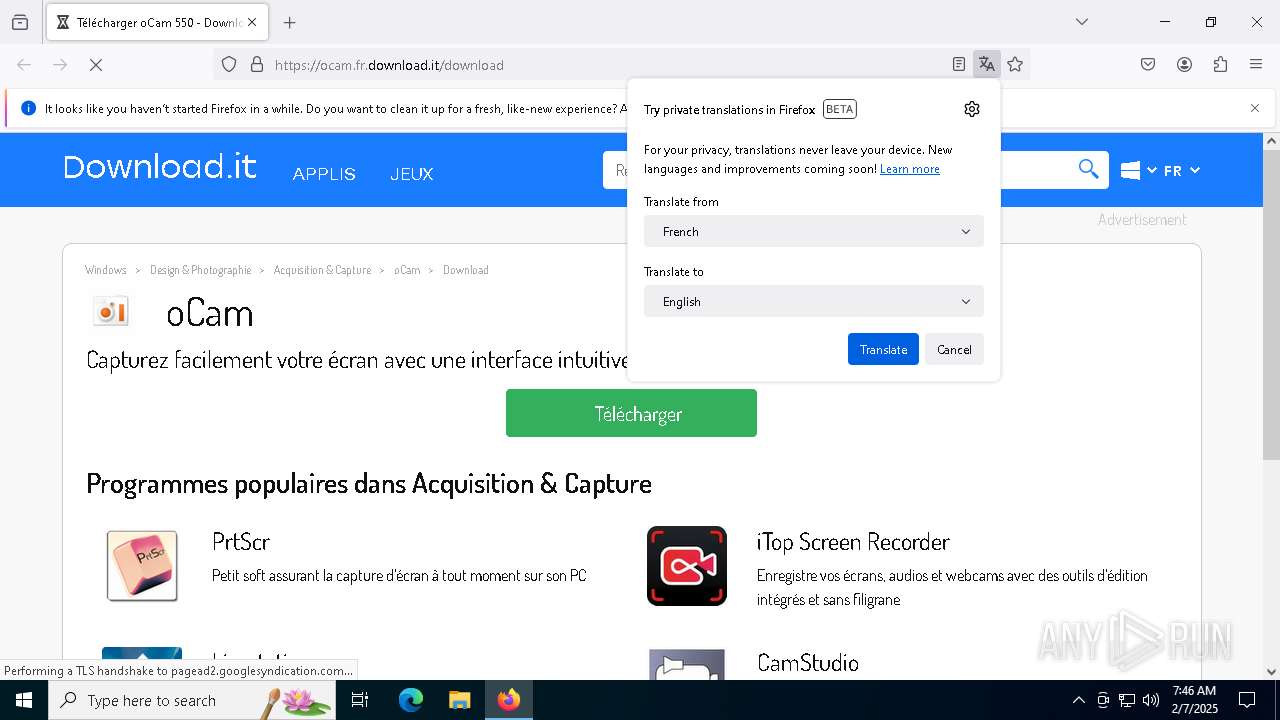The image size is (1280, 720).
Task: Dismiss the Firefox refresh notification bar
Action: click(x=1255, y=108)
